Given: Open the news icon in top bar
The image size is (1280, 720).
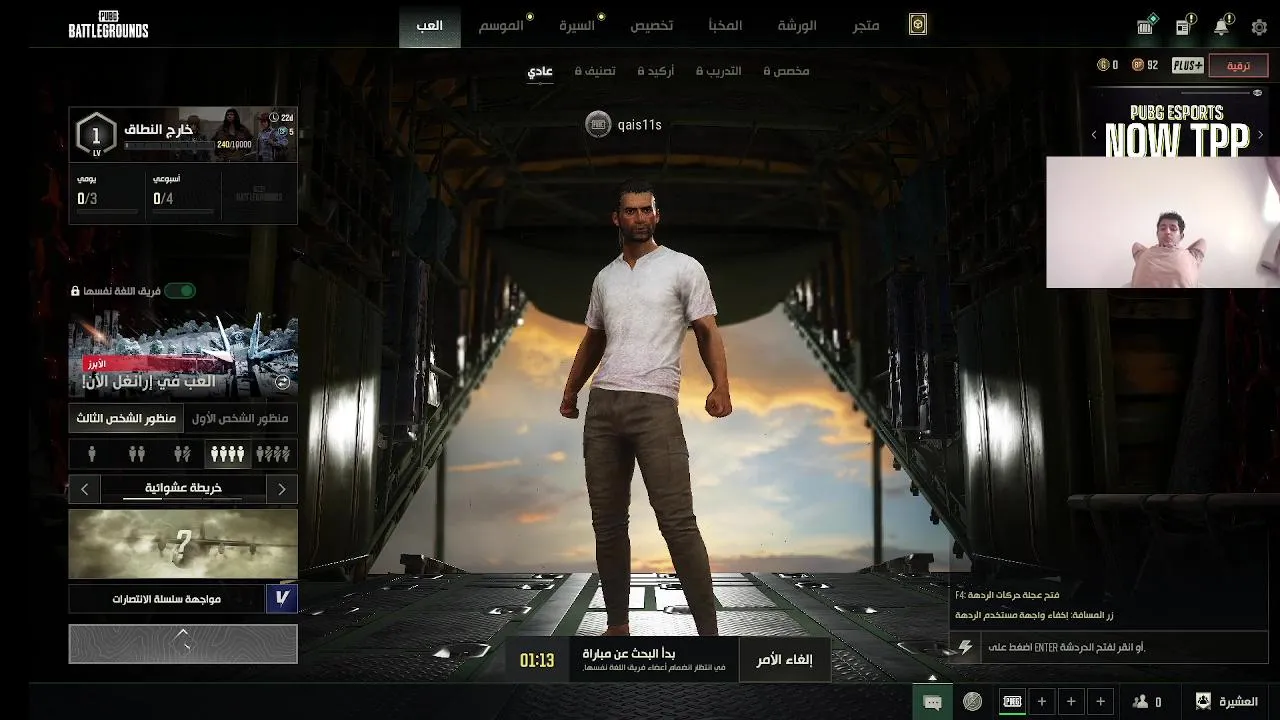Looking at the screenshot, I should tap(1184, 26).
